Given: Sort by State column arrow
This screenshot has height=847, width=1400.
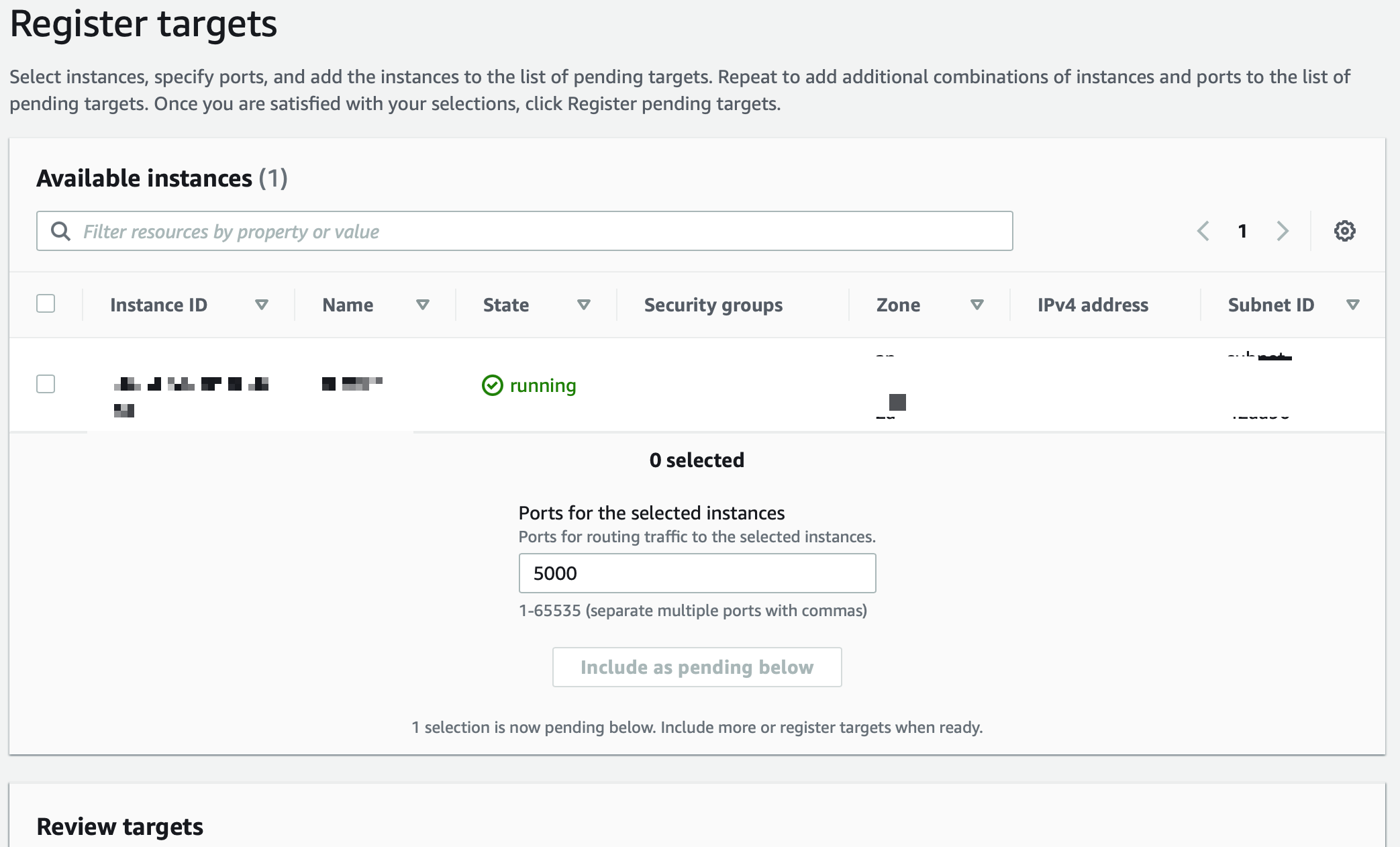Looking at the screenshot, I should (x=584, y=305).
